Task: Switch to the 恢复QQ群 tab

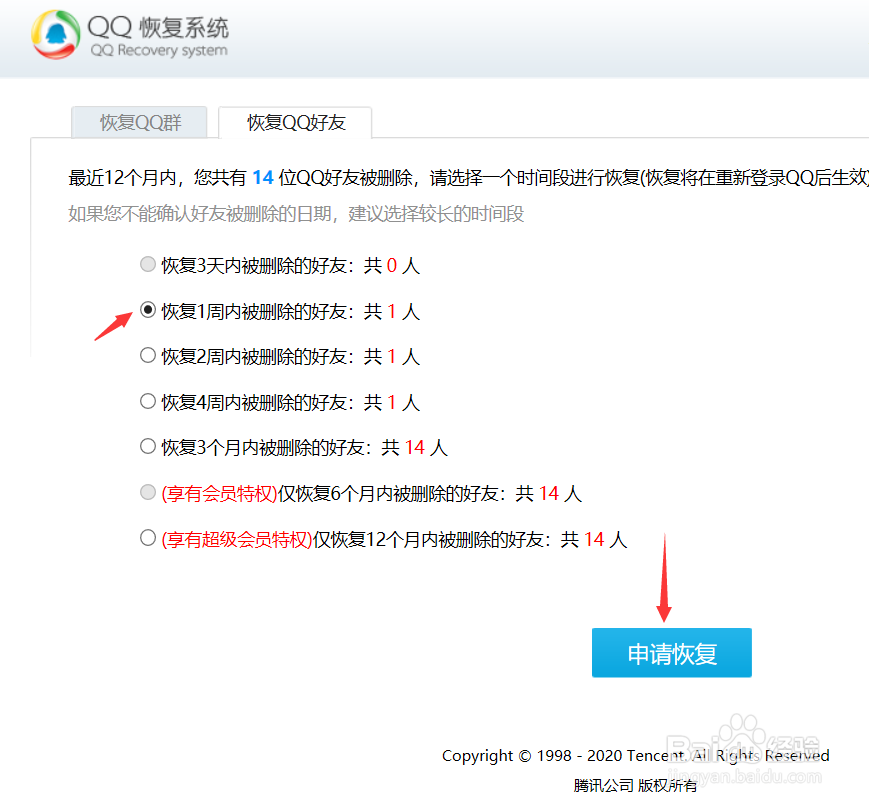Action: point(139,122)
